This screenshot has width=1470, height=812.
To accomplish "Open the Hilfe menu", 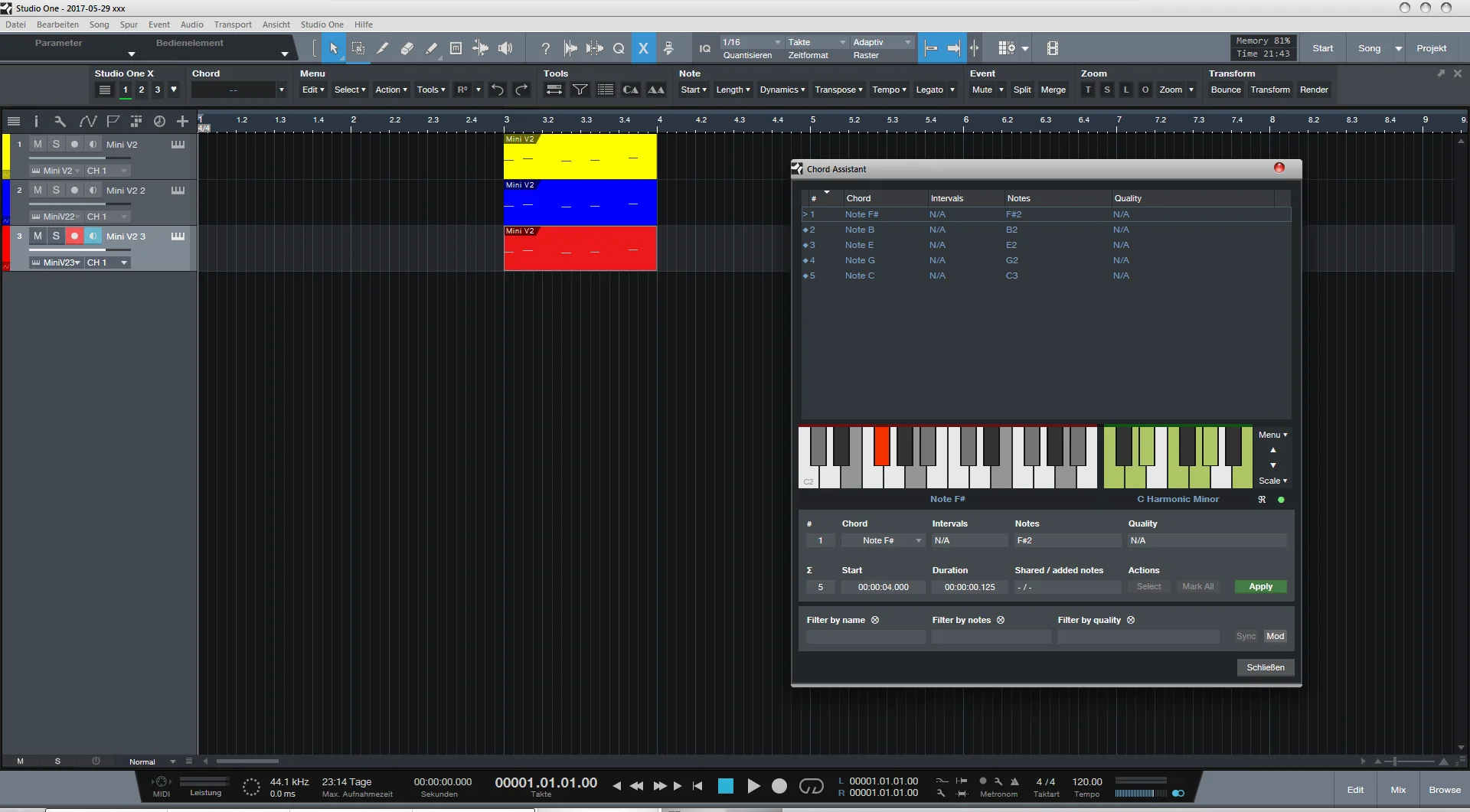I will 364,24.
